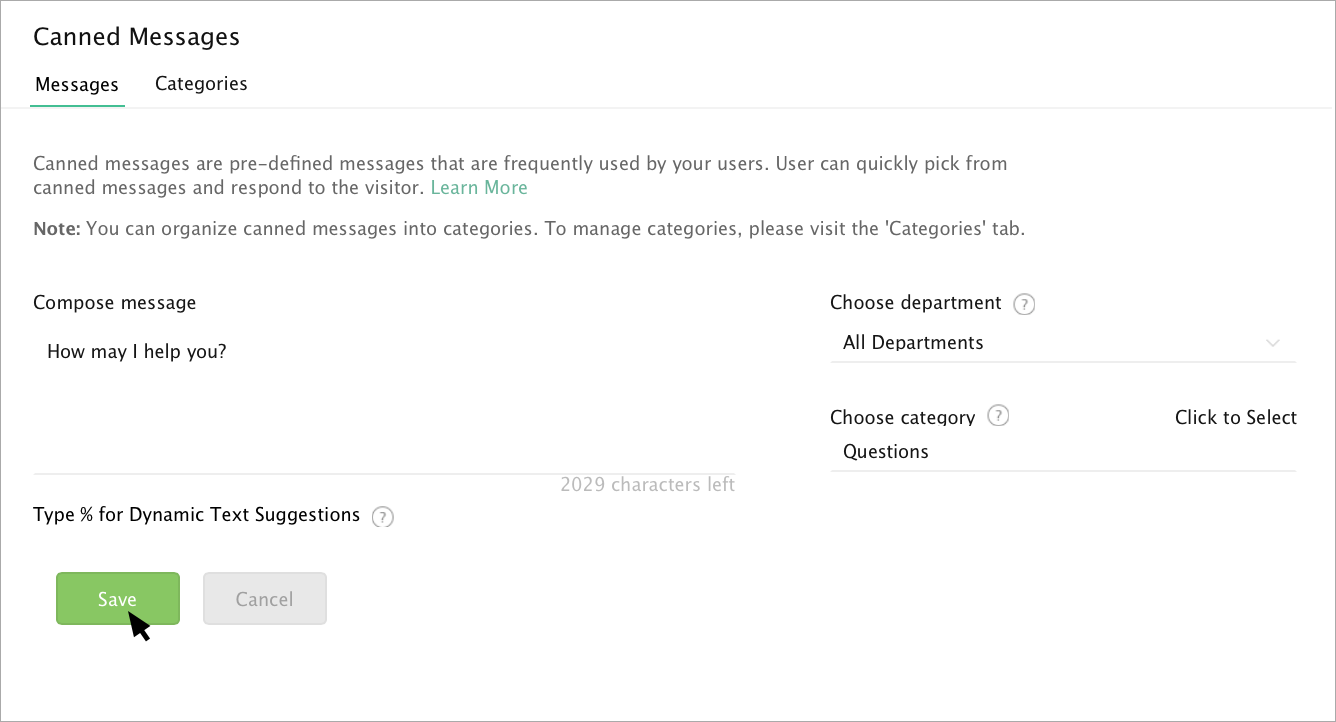The height and width of the screenshot is (722, 1336).
Task: Click the 'Click to Select' category link
Action: 1235,418
